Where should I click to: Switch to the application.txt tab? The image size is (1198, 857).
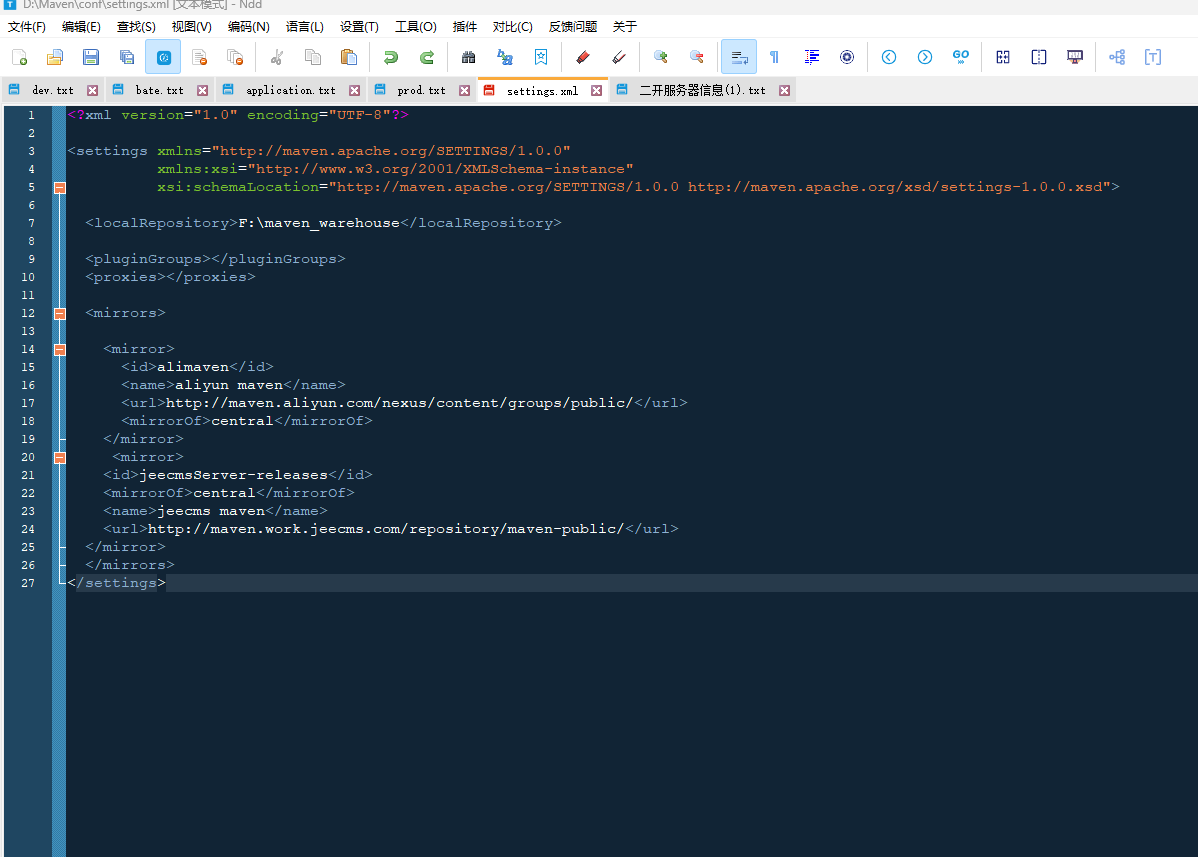[x=290, y=90]
